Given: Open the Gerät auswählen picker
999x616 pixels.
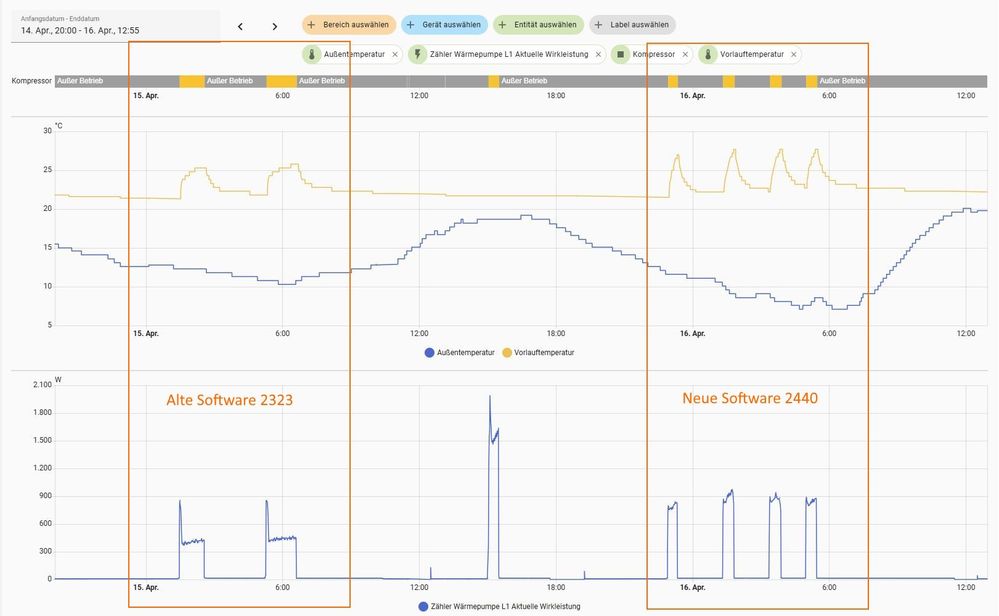Looking at the screenshot, I should click(444, 25).
